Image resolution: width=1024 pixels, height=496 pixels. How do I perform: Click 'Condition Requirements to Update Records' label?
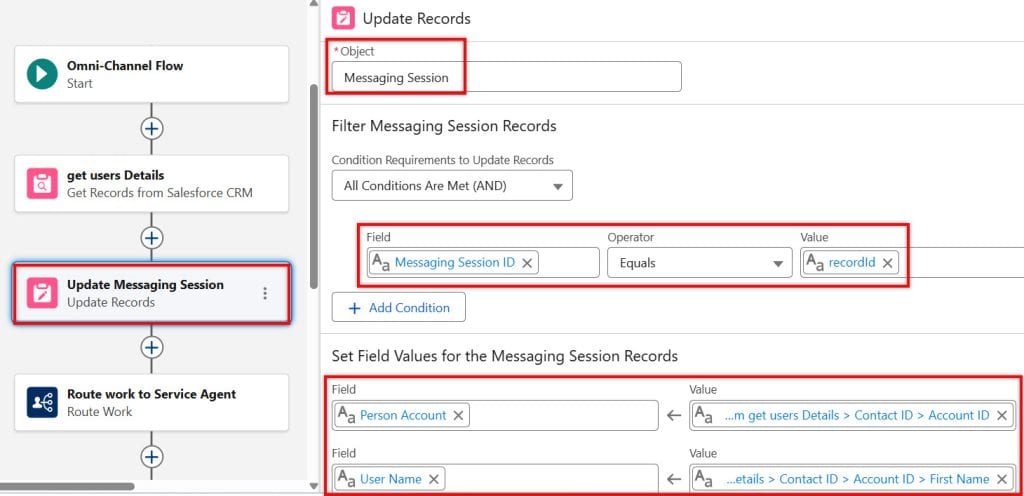tap(443, 160)
